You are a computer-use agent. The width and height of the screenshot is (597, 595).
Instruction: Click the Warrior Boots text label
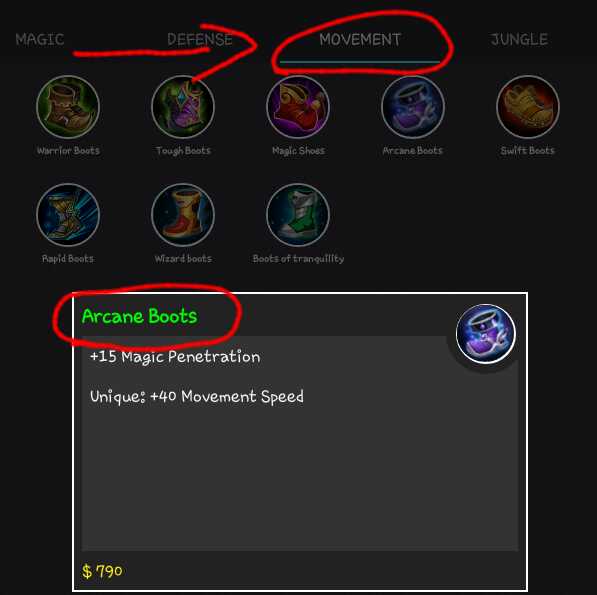(x=68, y=150)
